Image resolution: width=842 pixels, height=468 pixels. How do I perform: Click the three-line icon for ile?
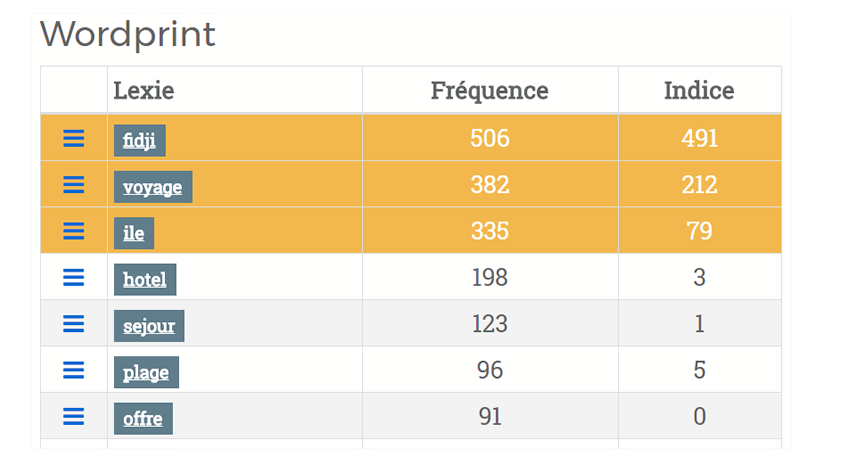coord(74,231)
